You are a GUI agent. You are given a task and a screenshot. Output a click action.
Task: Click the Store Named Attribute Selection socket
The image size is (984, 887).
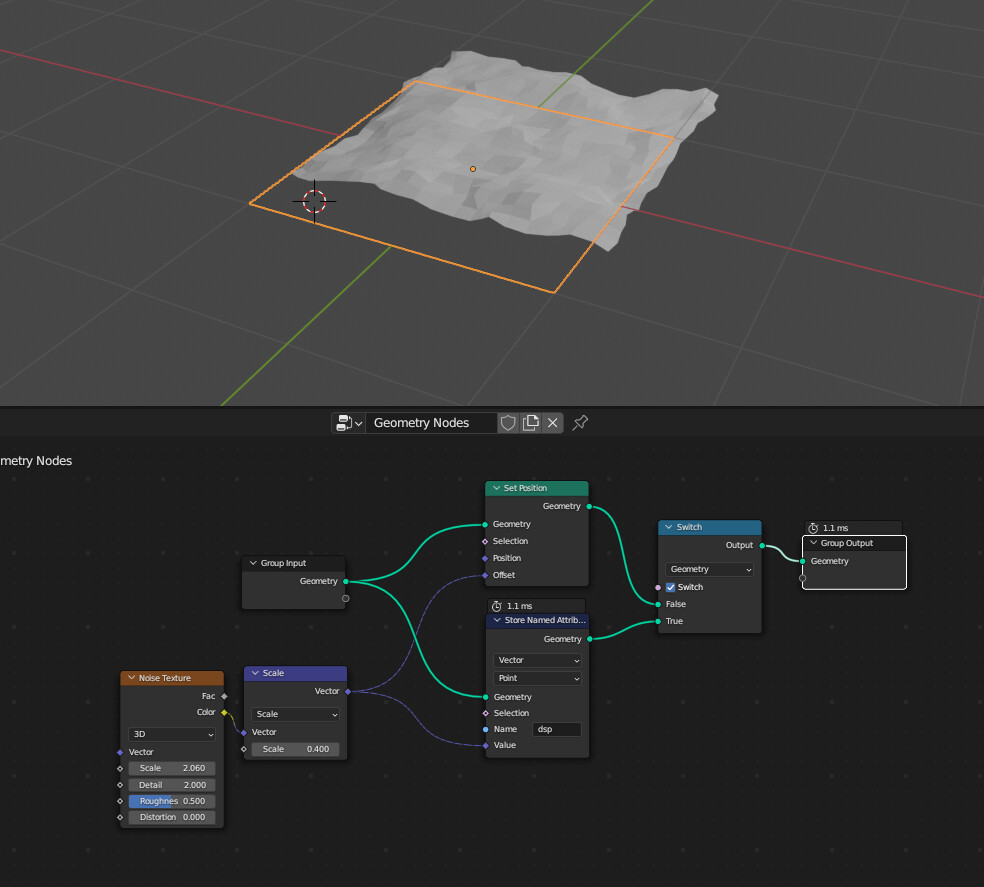(x=486, y=714)
